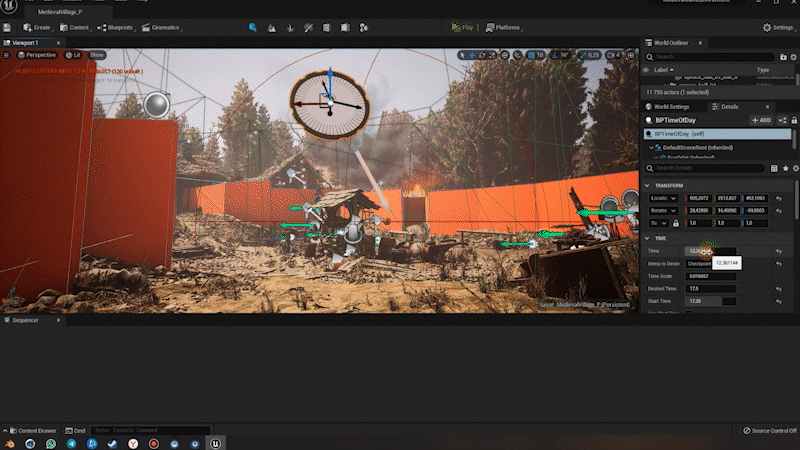This screenshot has width=800, height=450.
Task: Open World Outliner settings gear
Action: pyautogui.click(x=793, y=57)
